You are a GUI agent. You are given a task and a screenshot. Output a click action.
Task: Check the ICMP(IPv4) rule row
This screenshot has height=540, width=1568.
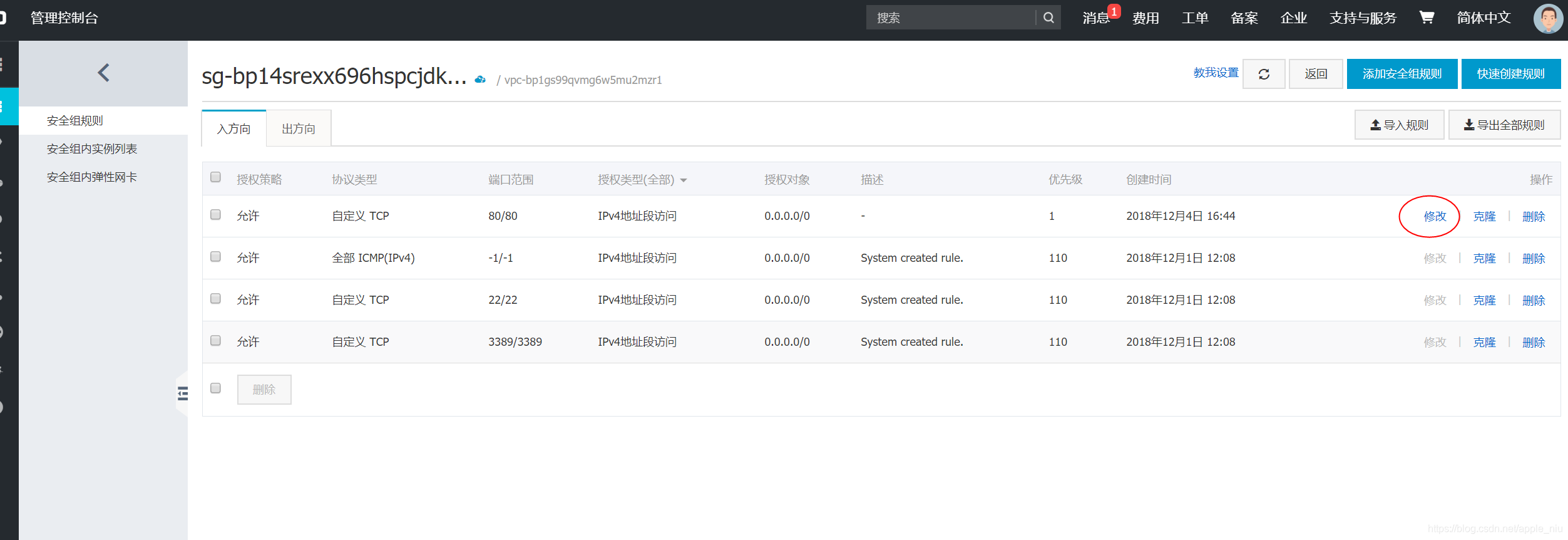216,257
